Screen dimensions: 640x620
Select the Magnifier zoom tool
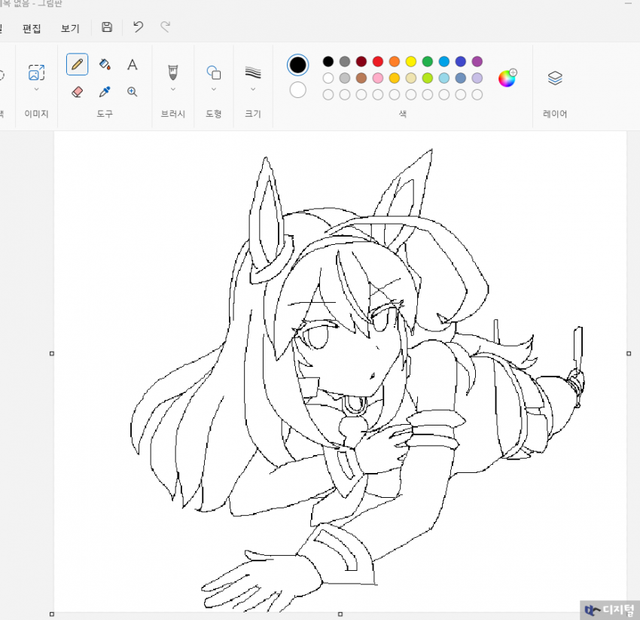[x=132, y=91]
